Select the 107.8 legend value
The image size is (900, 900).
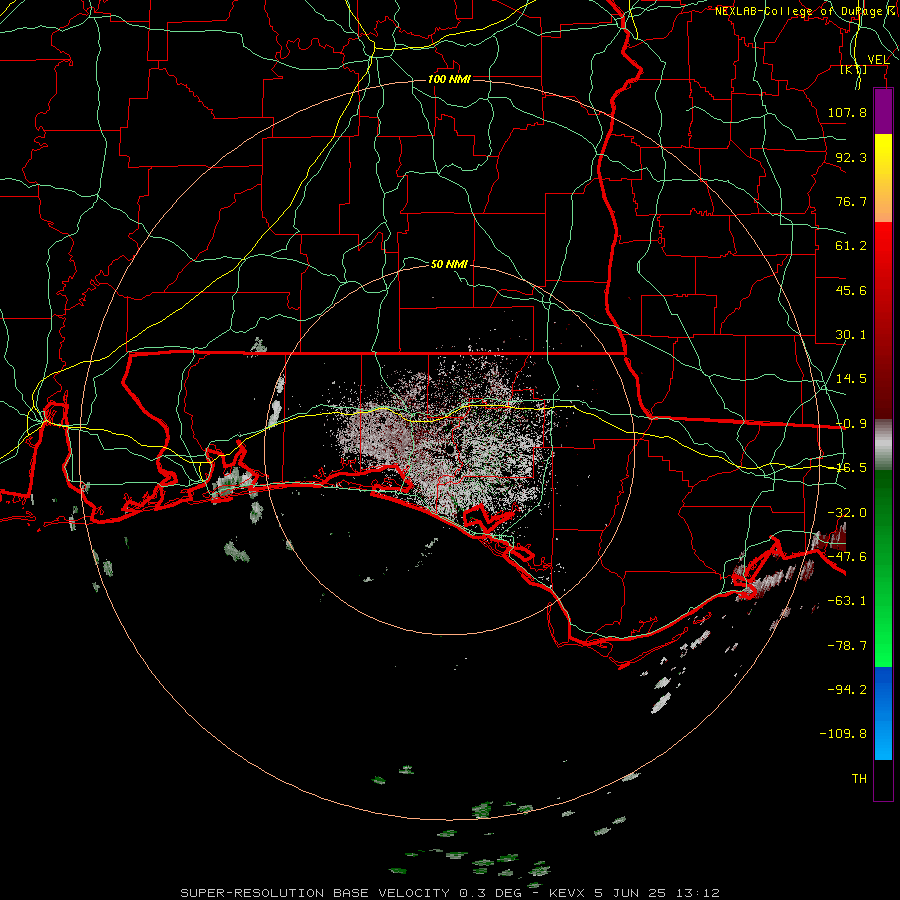tap(847, 112)
